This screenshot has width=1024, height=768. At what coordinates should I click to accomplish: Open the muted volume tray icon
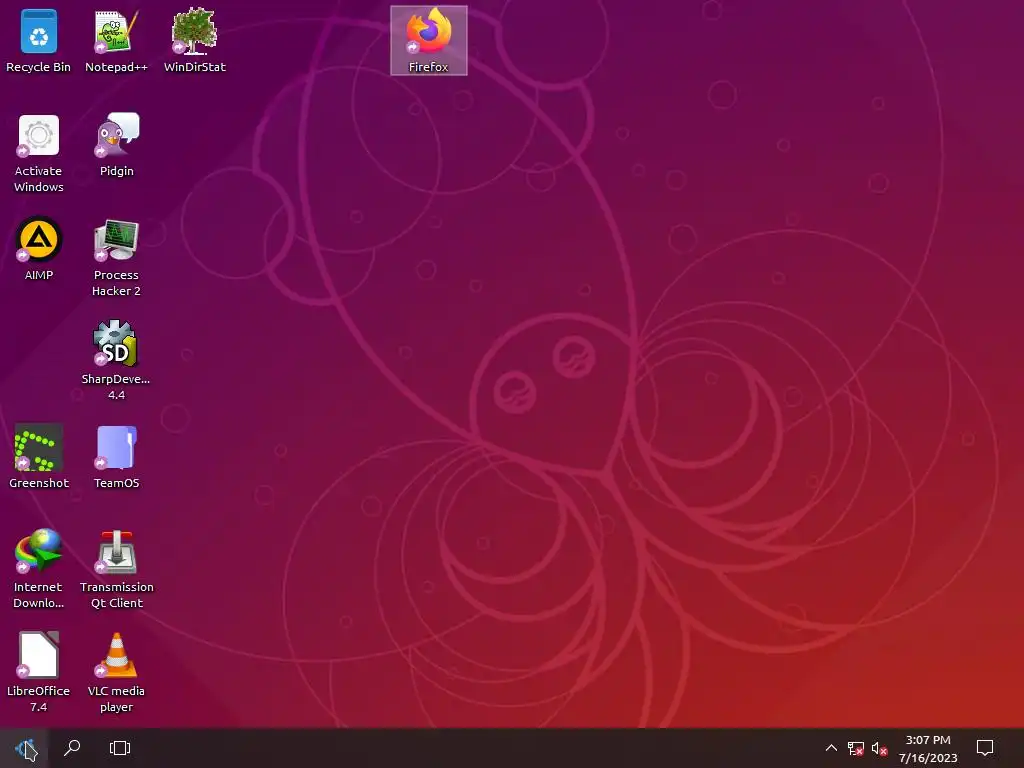(x=879, y=748)
